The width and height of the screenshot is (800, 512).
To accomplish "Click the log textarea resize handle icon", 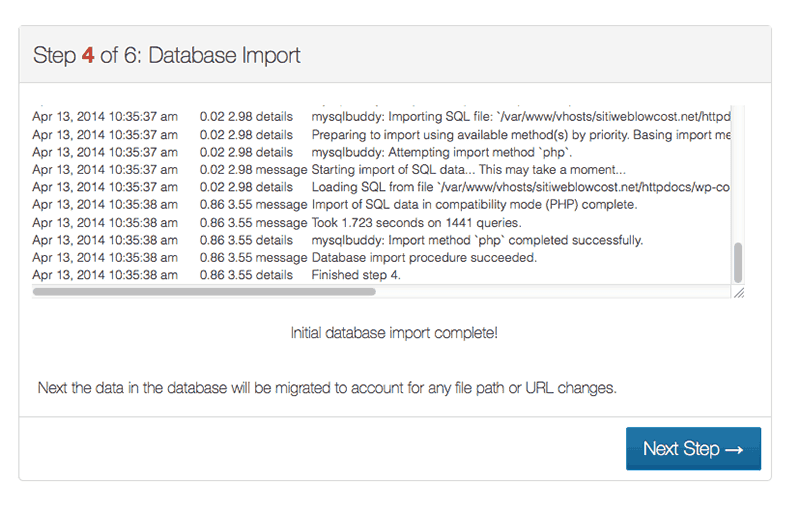I will click(739, 292).
